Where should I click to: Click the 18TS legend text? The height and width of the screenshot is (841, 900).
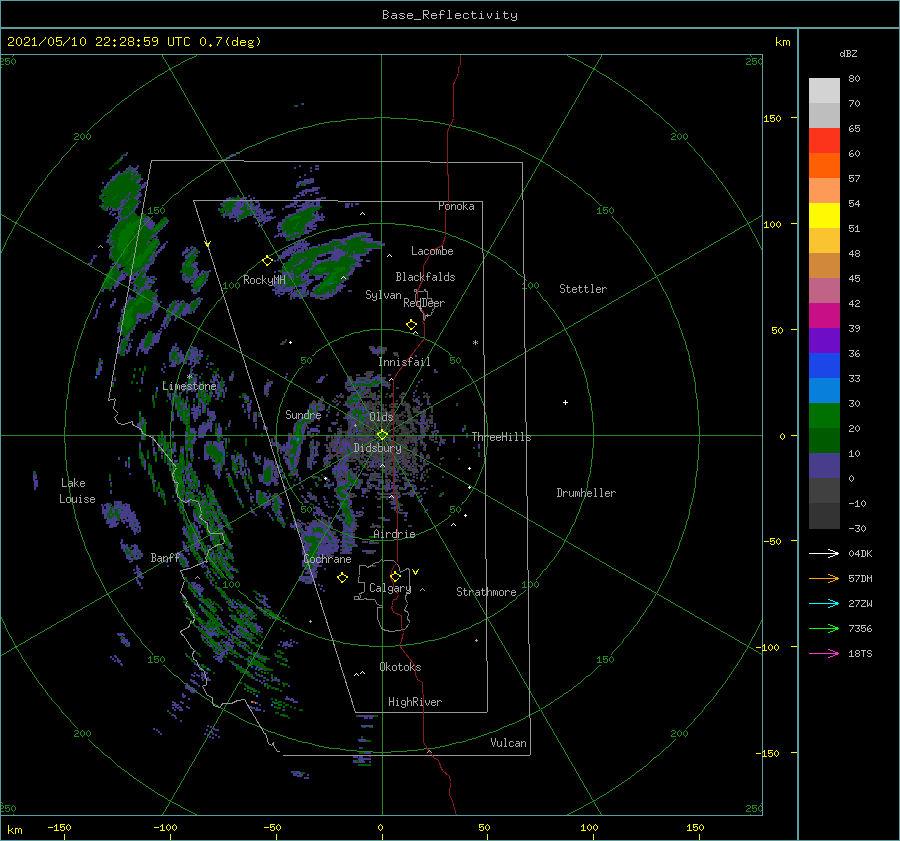(x=860, y=653)
